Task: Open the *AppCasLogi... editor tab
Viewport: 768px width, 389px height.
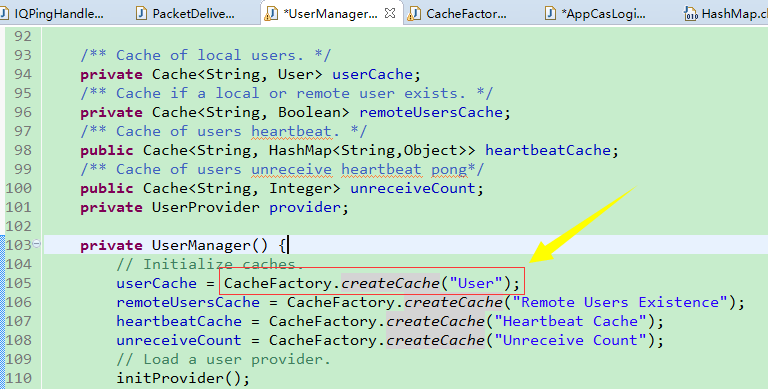Action: tap(596, 13)
